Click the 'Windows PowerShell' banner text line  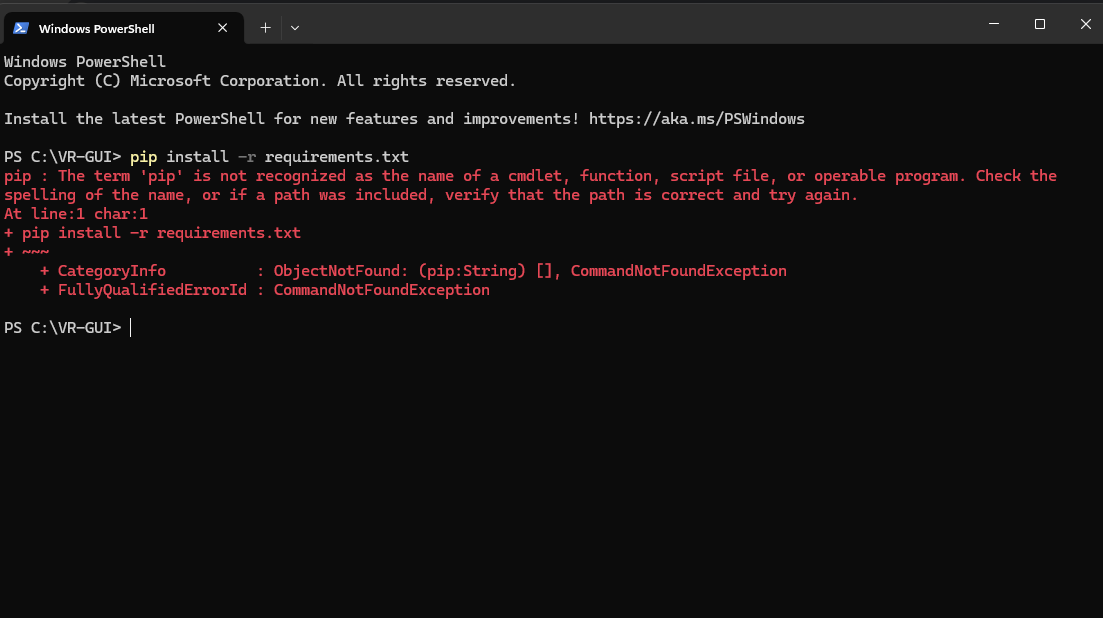[85, 62]
